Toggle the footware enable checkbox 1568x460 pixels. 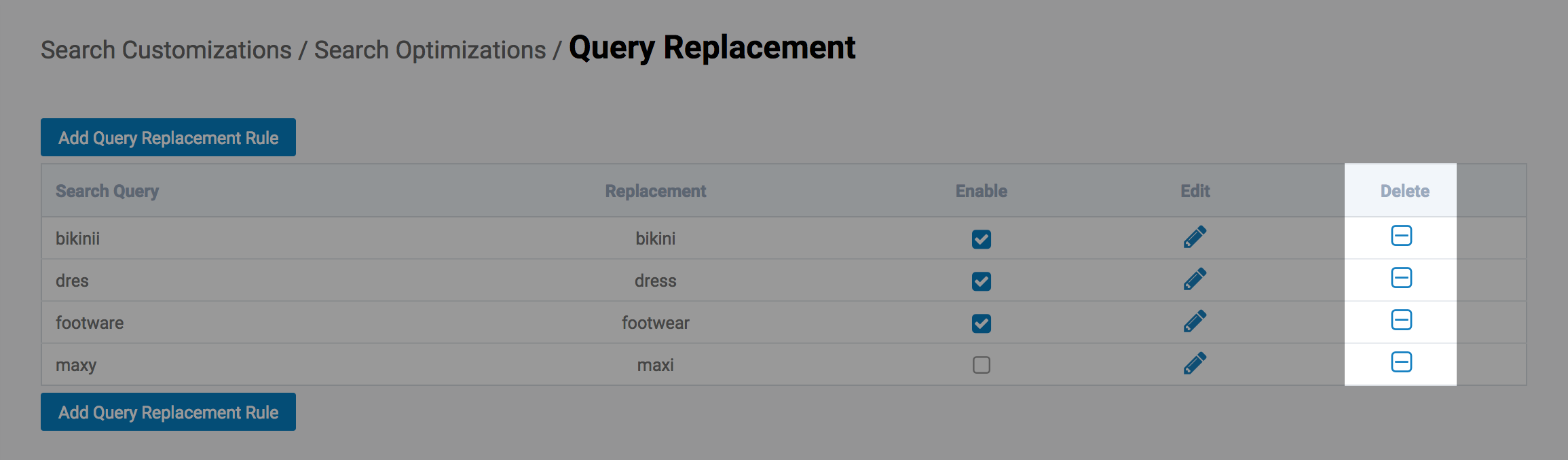[981, 323]
